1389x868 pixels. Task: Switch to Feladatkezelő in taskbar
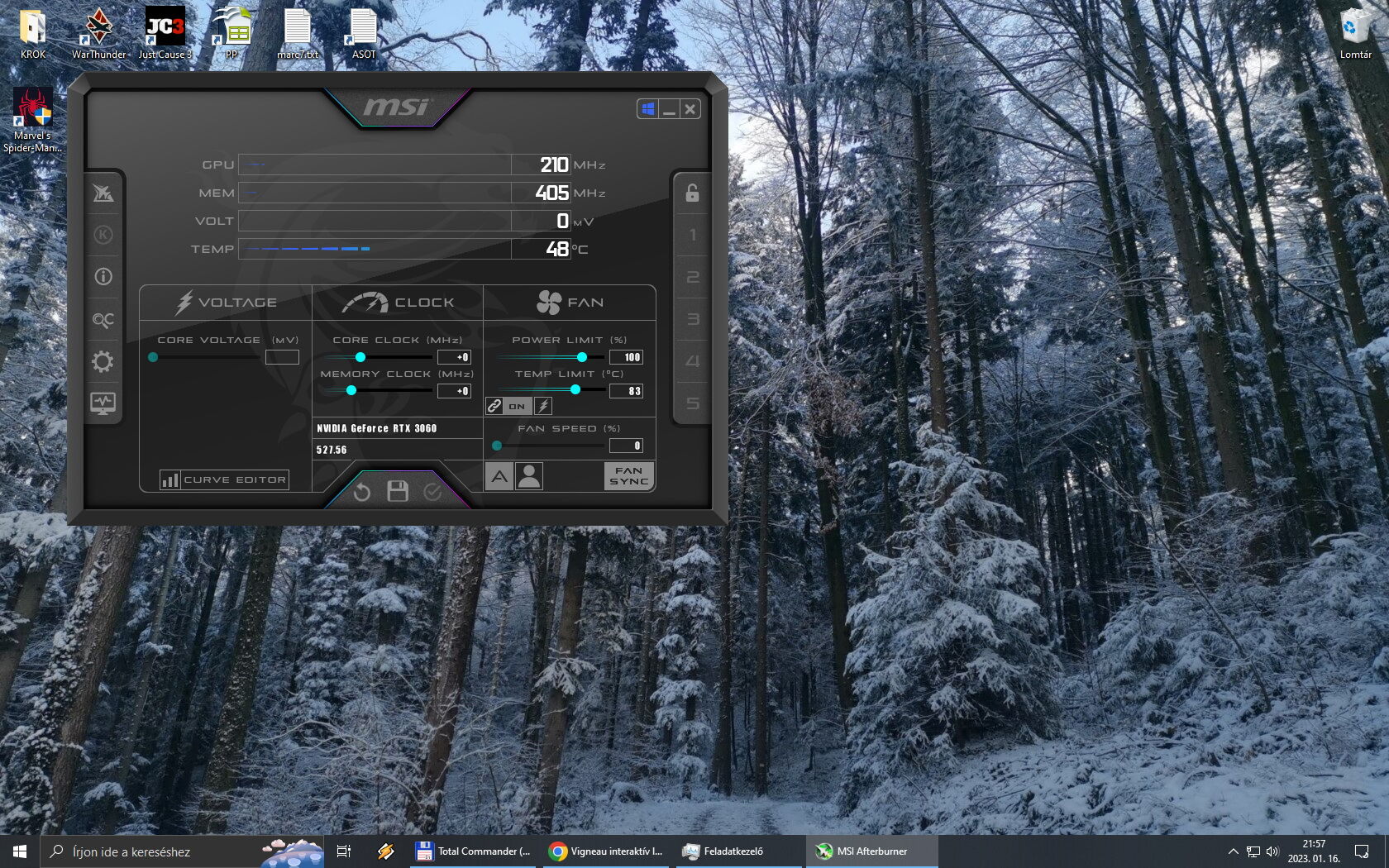[740, 851]
